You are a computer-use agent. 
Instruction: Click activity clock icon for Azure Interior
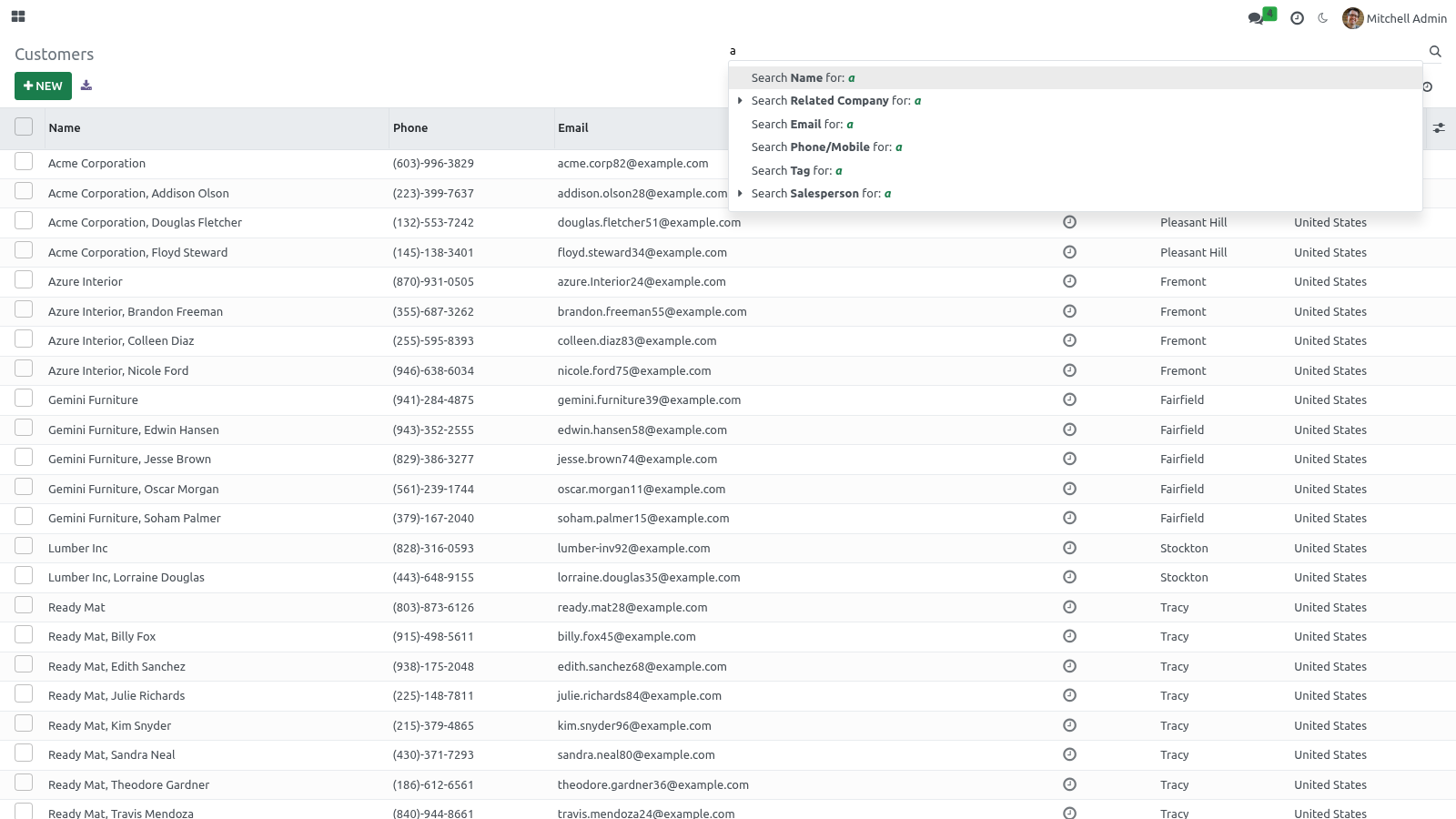point(1070,281)
